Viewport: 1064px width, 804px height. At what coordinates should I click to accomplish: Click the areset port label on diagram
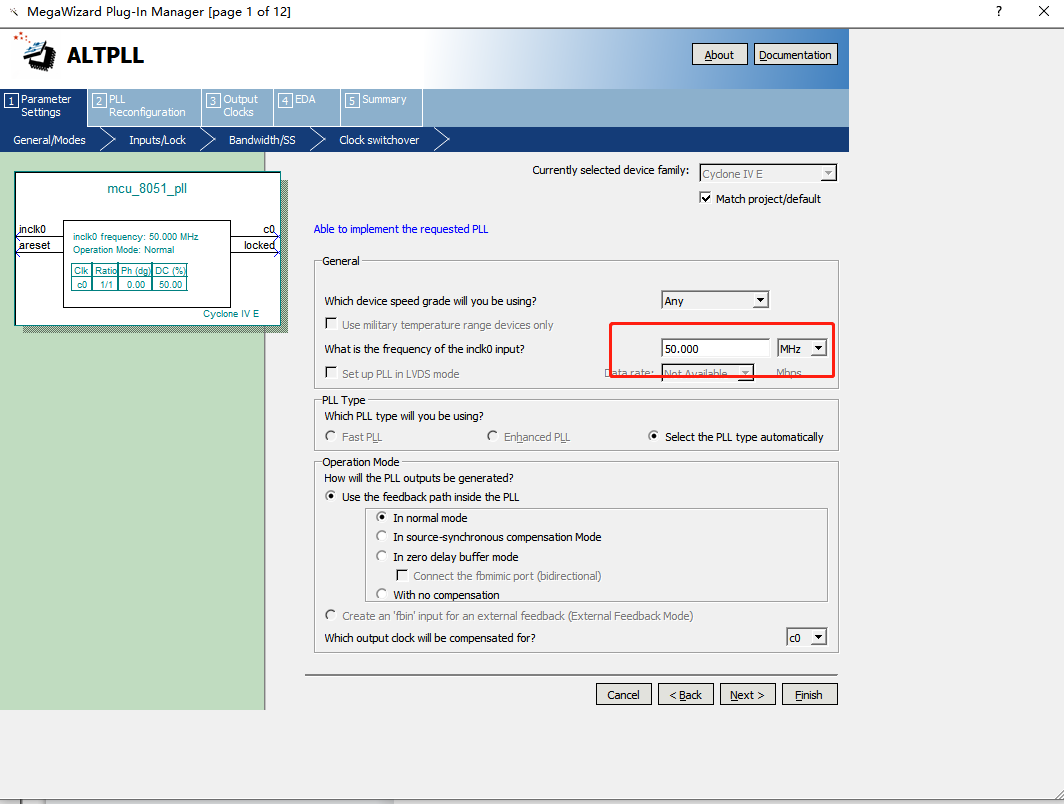[35, 245]
